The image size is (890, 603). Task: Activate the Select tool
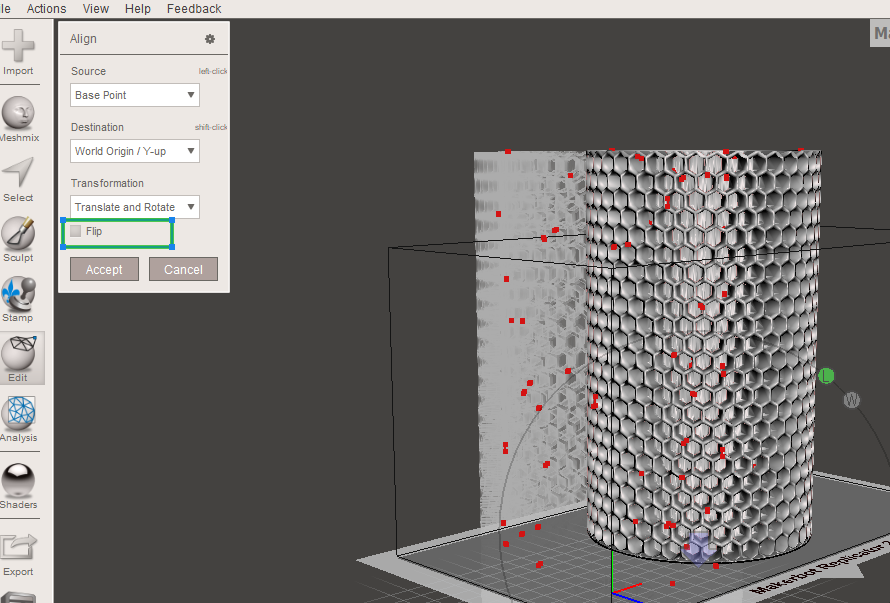pos(19,172)
